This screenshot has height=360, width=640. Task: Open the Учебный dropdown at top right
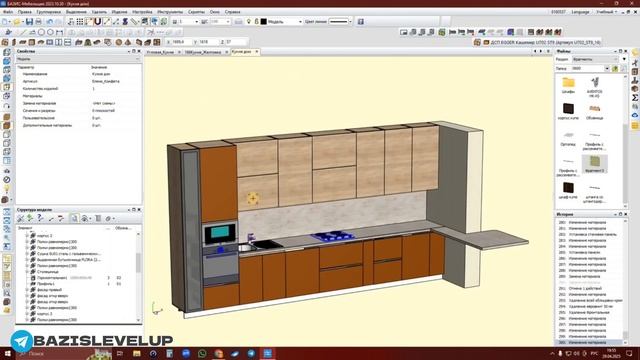coord(606,12)
